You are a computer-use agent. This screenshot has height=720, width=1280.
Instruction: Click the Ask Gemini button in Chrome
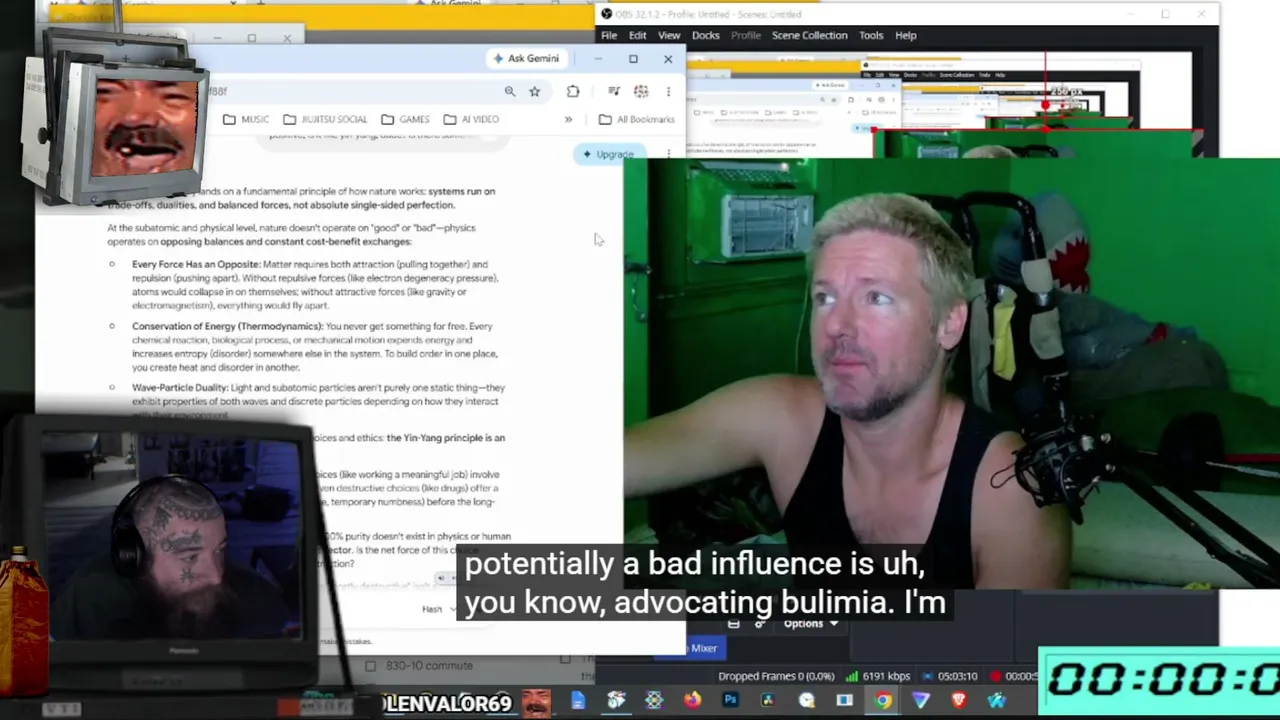tap(526, 58)
